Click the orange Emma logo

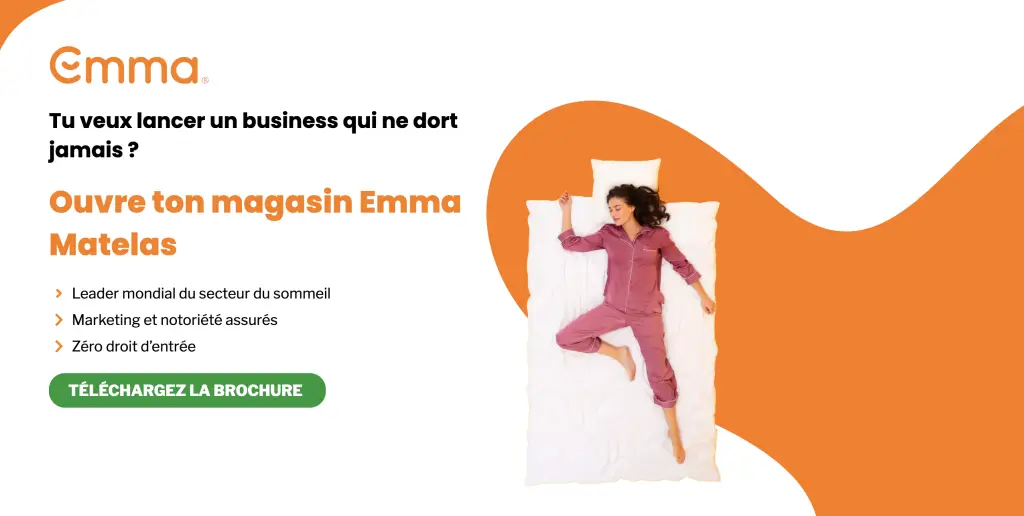pos(124,65)
